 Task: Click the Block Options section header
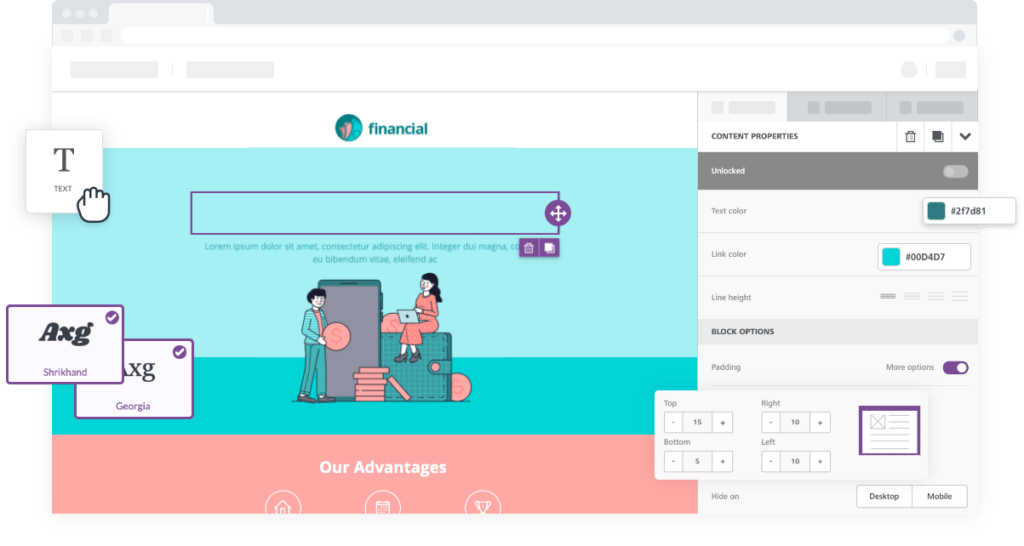[x=838, y=332]
